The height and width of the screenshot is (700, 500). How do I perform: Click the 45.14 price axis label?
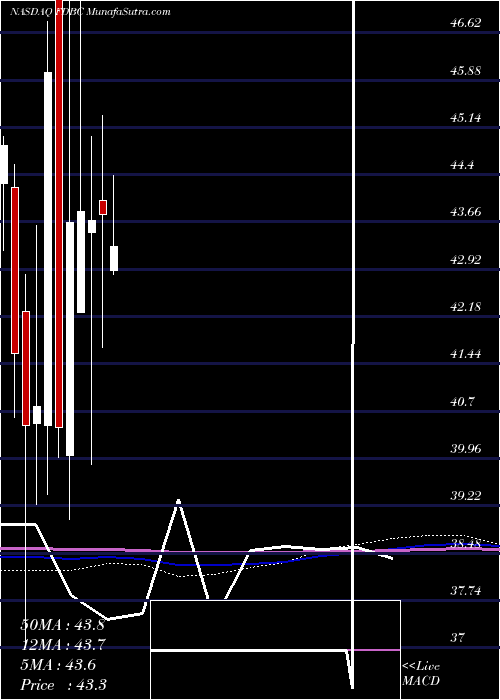point(466,118)
